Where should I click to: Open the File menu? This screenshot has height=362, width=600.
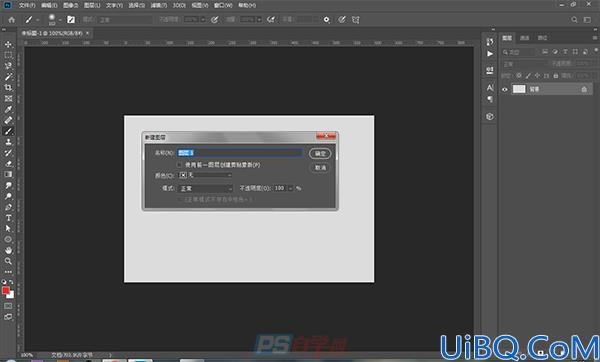[x=27, y=5]
